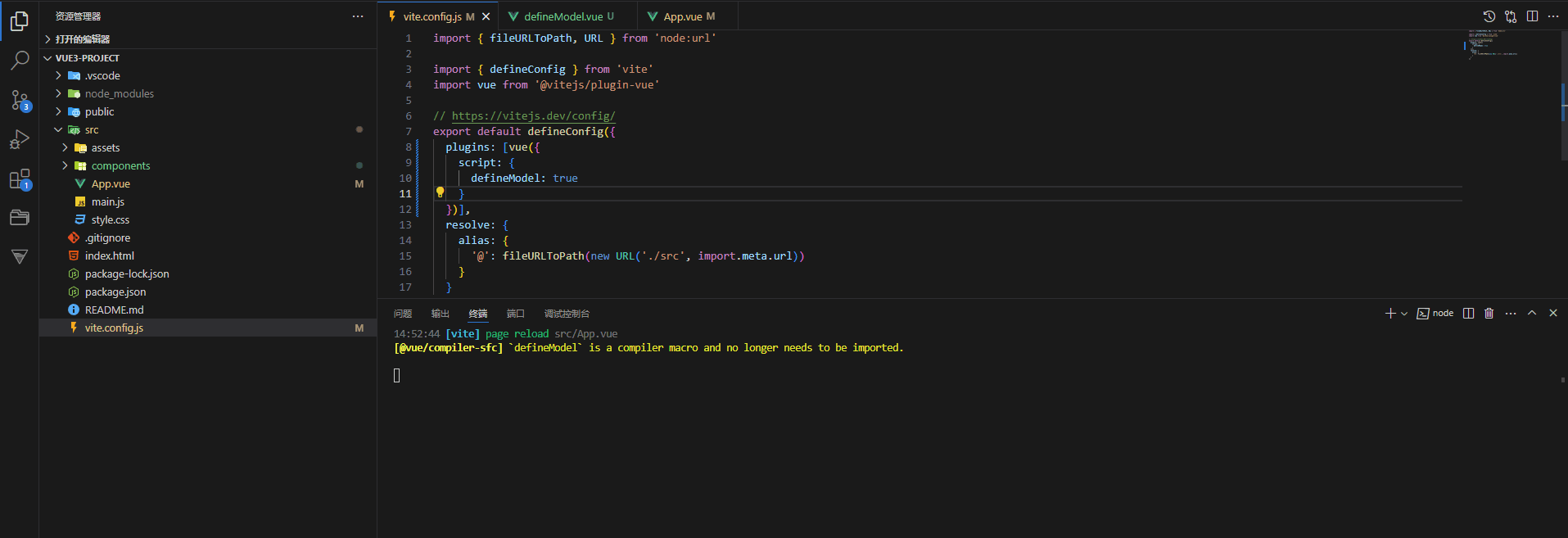Close the vite.config.js editor tab
Viewport: 1568px width, 538px height.
[x=486, y=16]
